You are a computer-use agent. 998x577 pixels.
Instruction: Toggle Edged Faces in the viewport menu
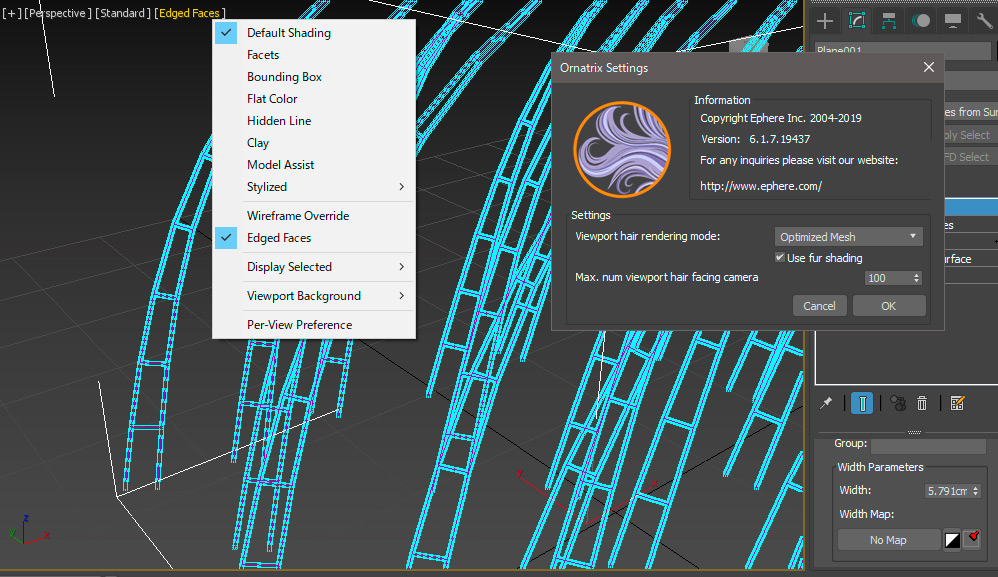point(279,238)
